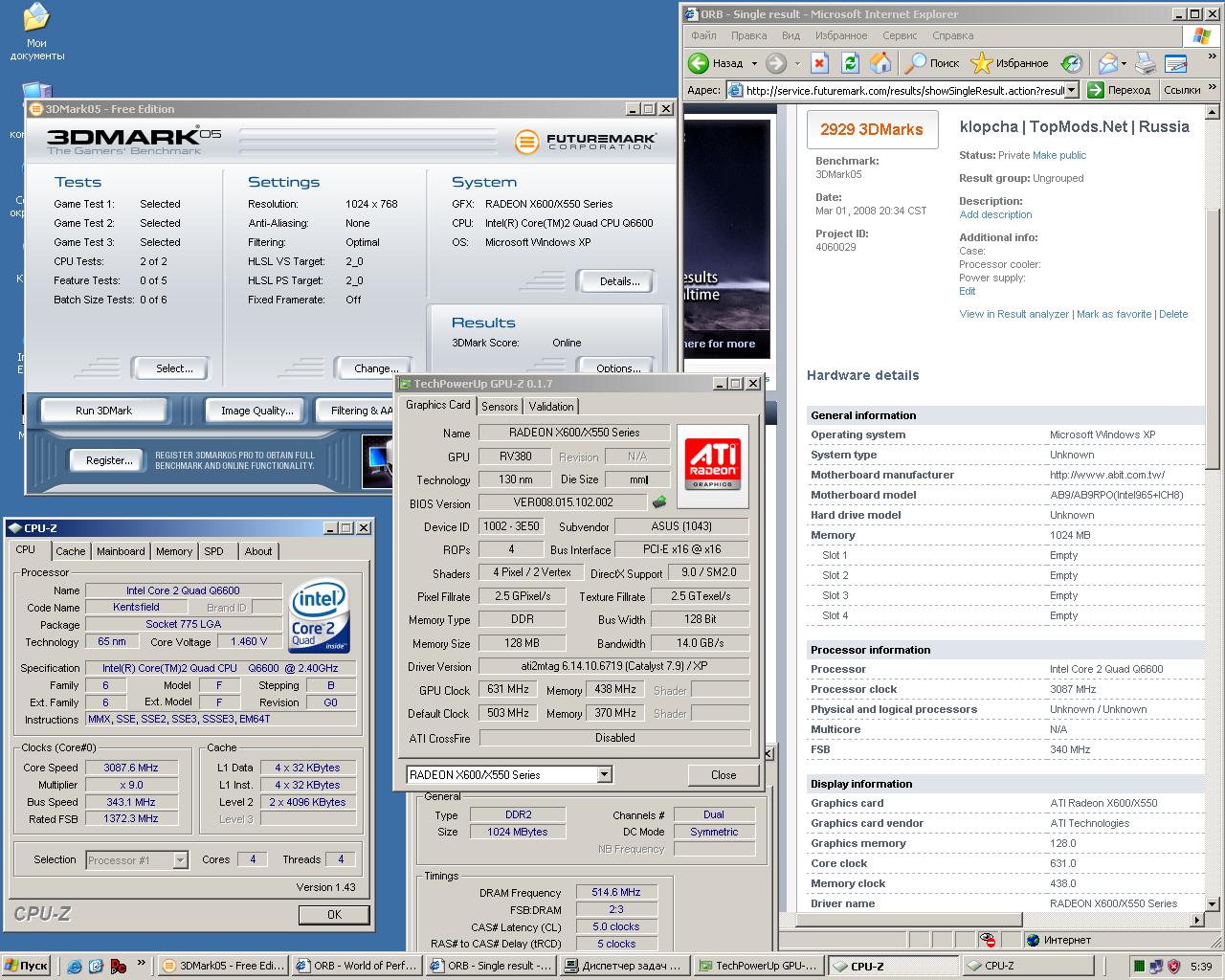The image size is (1225, 980).
Task: Click the BIOS version save chip icon in GPU-Z
Action: (659, 501)
